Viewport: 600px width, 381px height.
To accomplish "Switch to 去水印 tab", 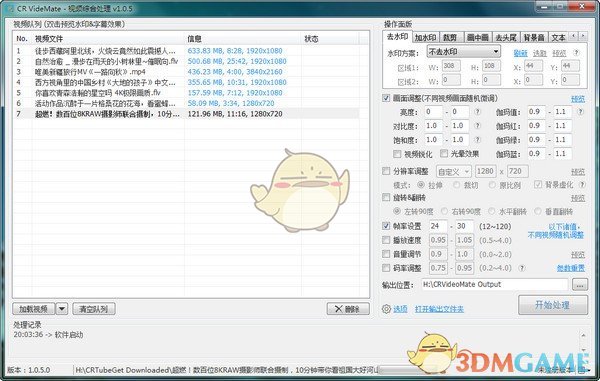I will 397,37.
